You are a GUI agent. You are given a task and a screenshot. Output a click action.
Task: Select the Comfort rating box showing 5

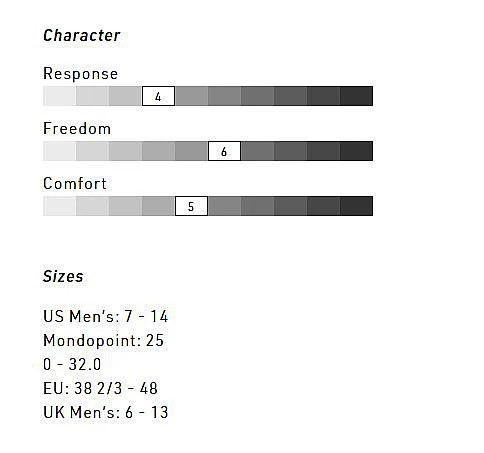pos(191,206)
